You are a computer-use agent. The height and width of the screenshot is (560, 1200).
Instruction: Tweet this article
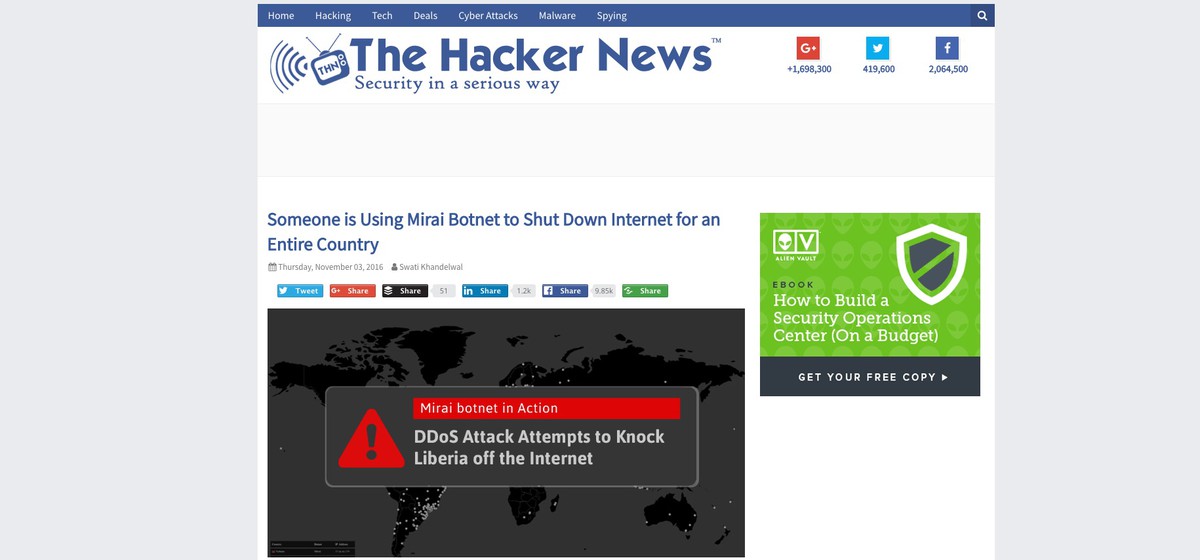[300, 291]
